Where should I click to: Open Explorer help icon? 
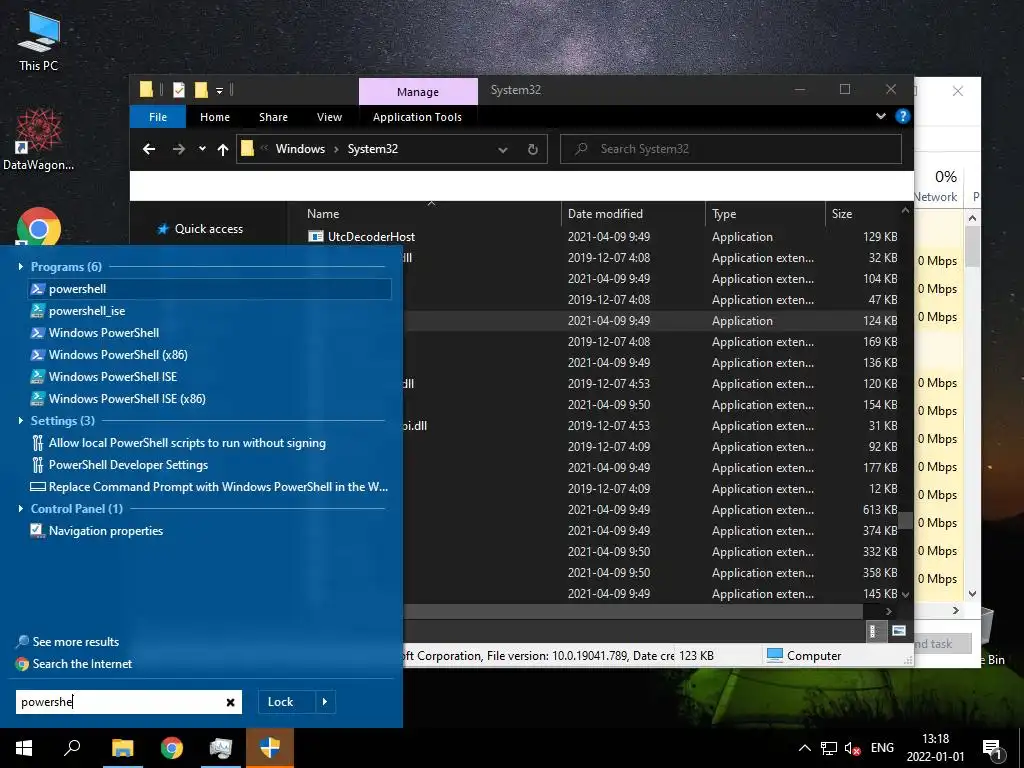click(x=903, y=116)
